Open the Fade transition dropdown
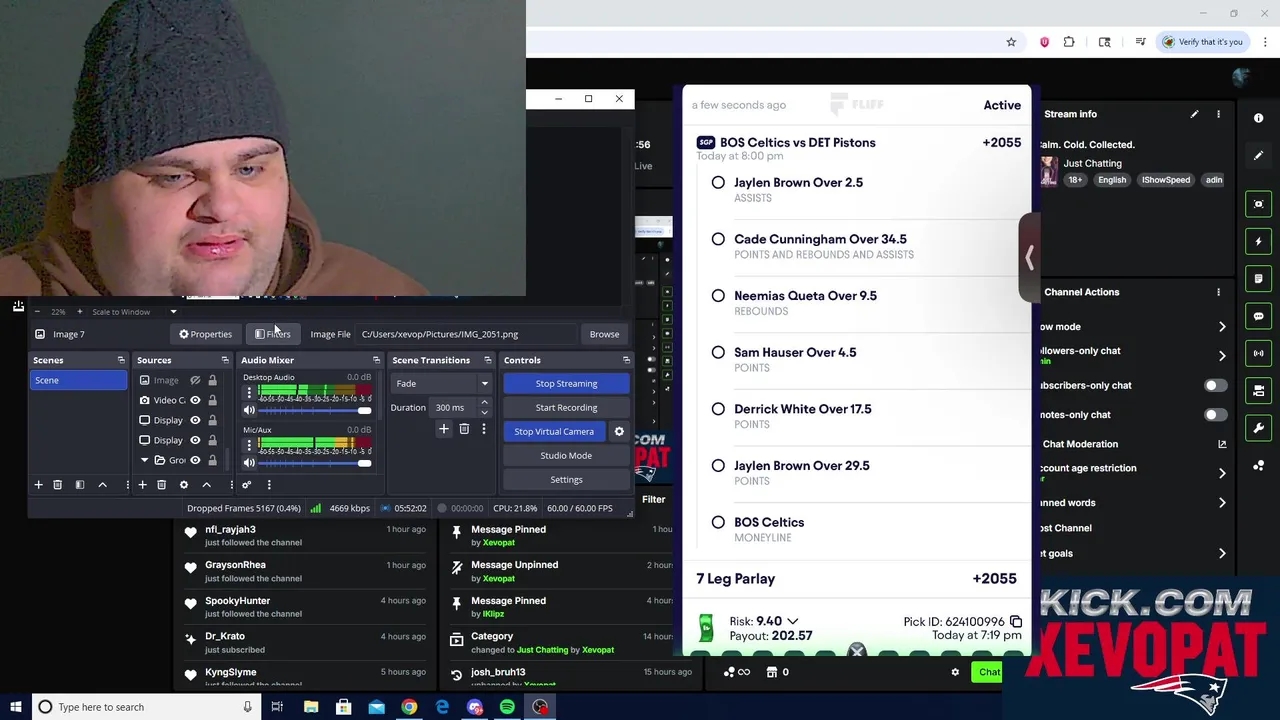Viewport: 1280px width, 720px height. pos(443,384)
